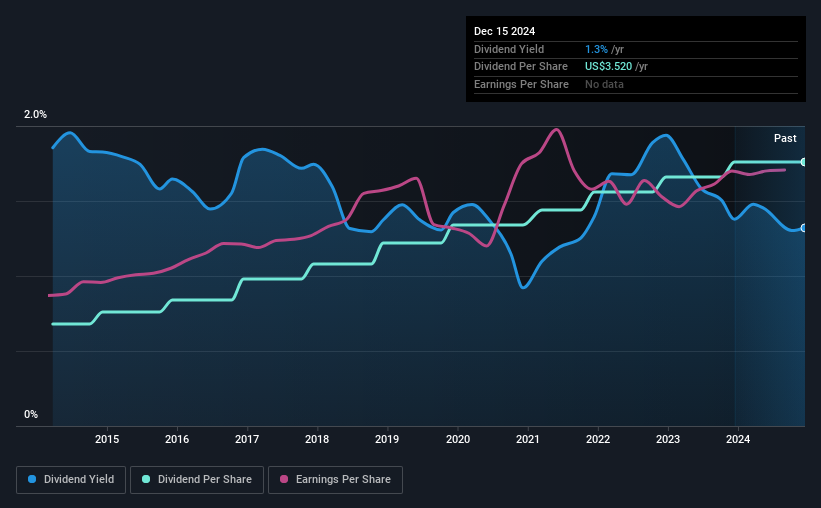The image size is (821, 508).
Task: Click the 2016 x-axis label
Action: tap(177, 439)
